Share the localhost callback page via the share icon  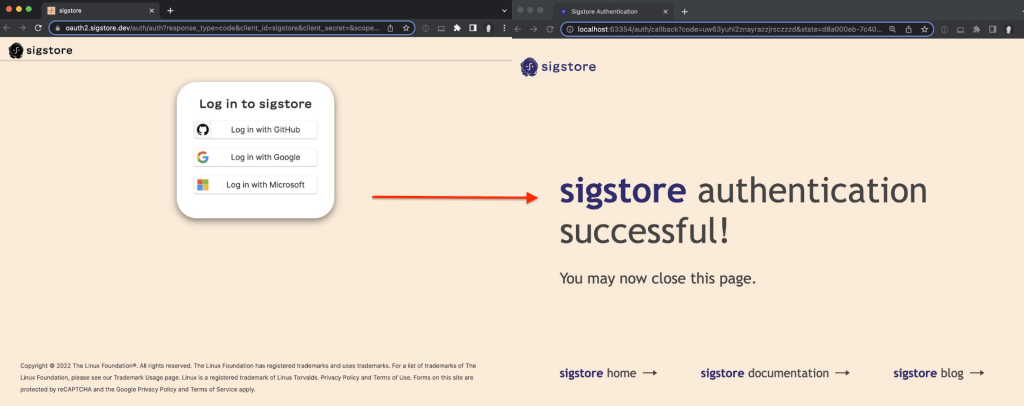[907, 29]
